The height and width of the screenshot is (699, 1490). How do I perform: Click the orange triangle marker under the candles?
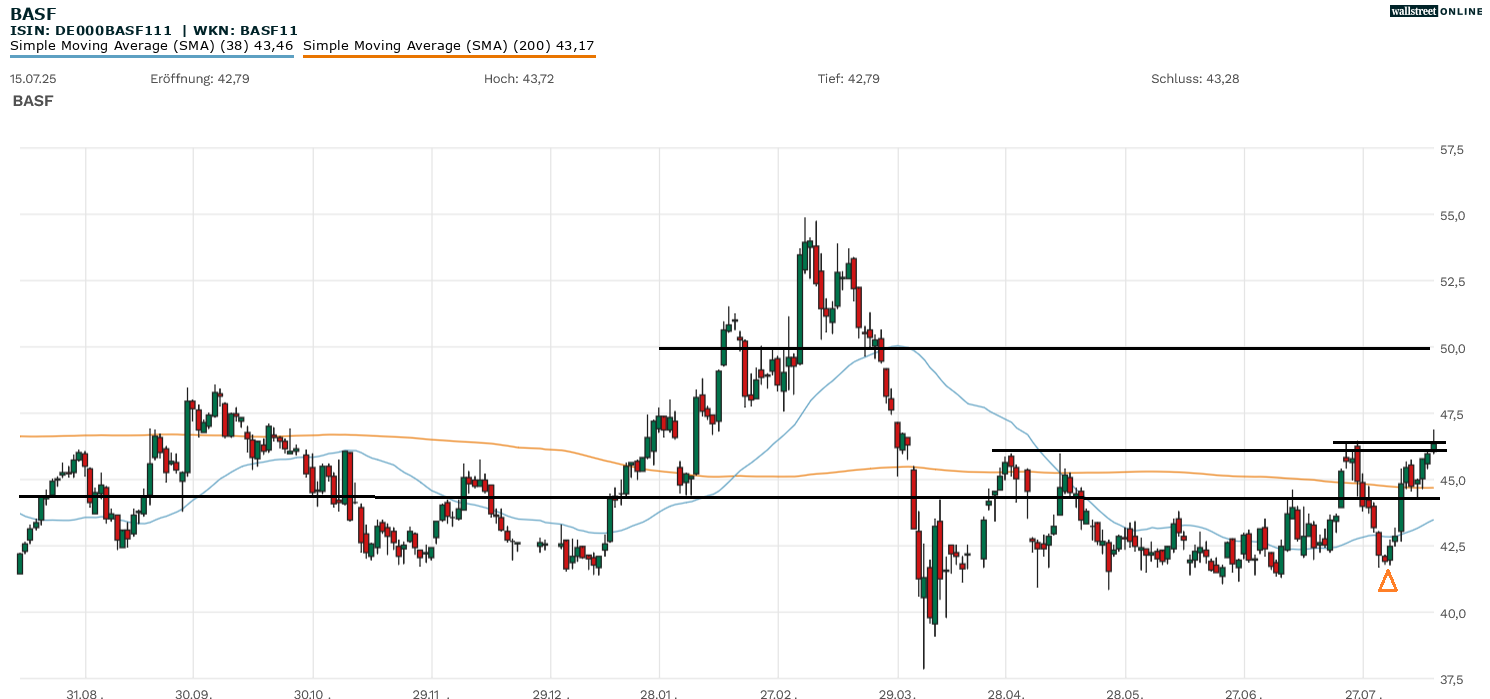[x=1387, y=580]
